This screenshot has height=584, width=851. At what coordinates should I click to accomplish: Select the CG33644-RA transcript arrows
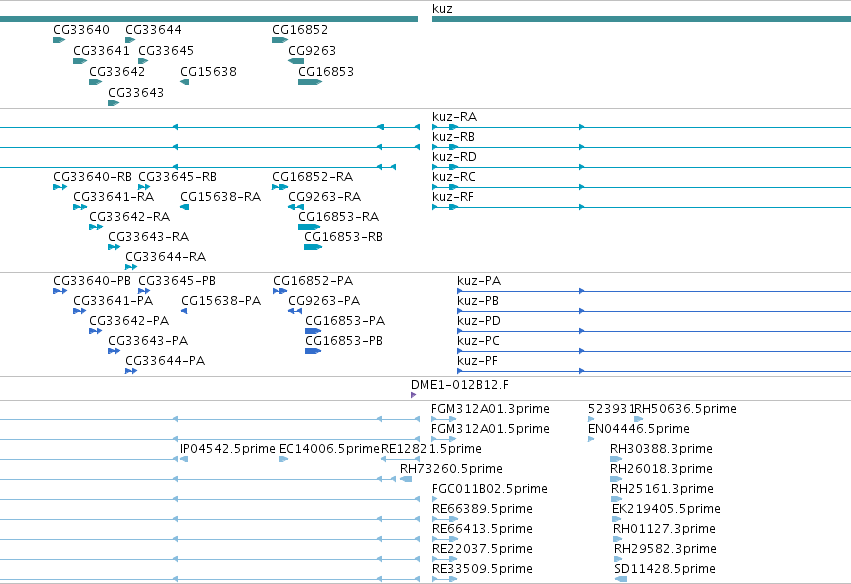pos(131,267)
